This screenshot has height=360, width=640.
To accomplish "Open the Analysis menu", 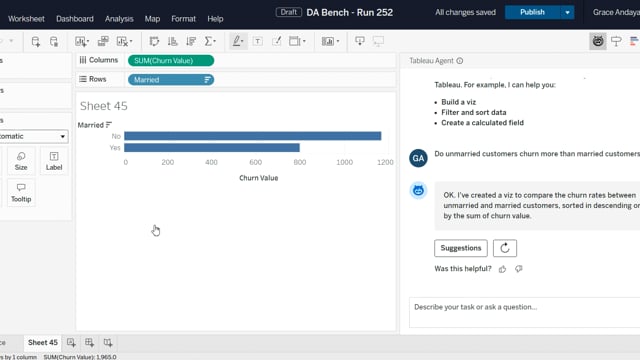I will (x=119, y=19).
